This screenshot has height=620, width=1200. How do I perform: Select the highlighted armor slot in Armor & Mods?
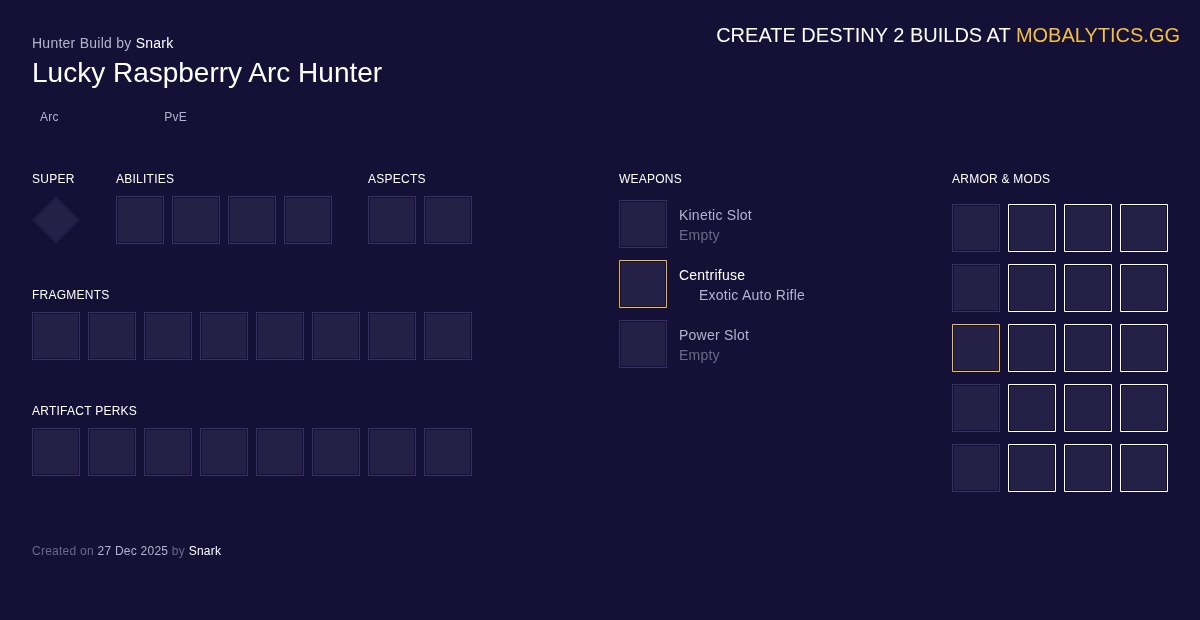(976, 348)
